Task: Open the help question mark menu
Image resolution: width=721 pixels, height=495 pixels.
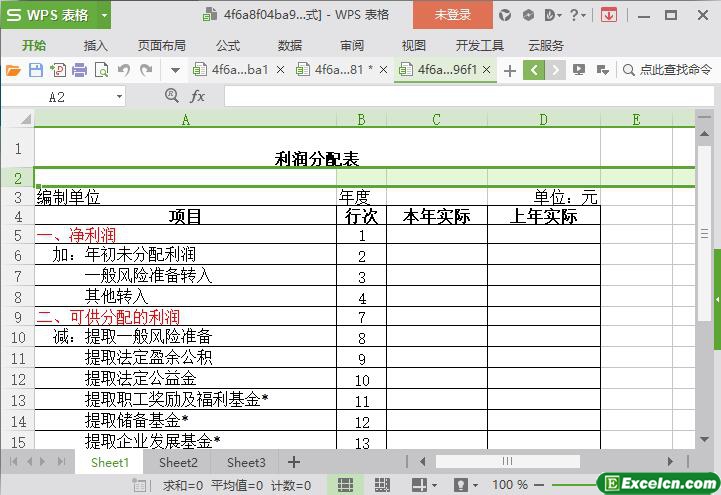Action: (x=577, y=15)
